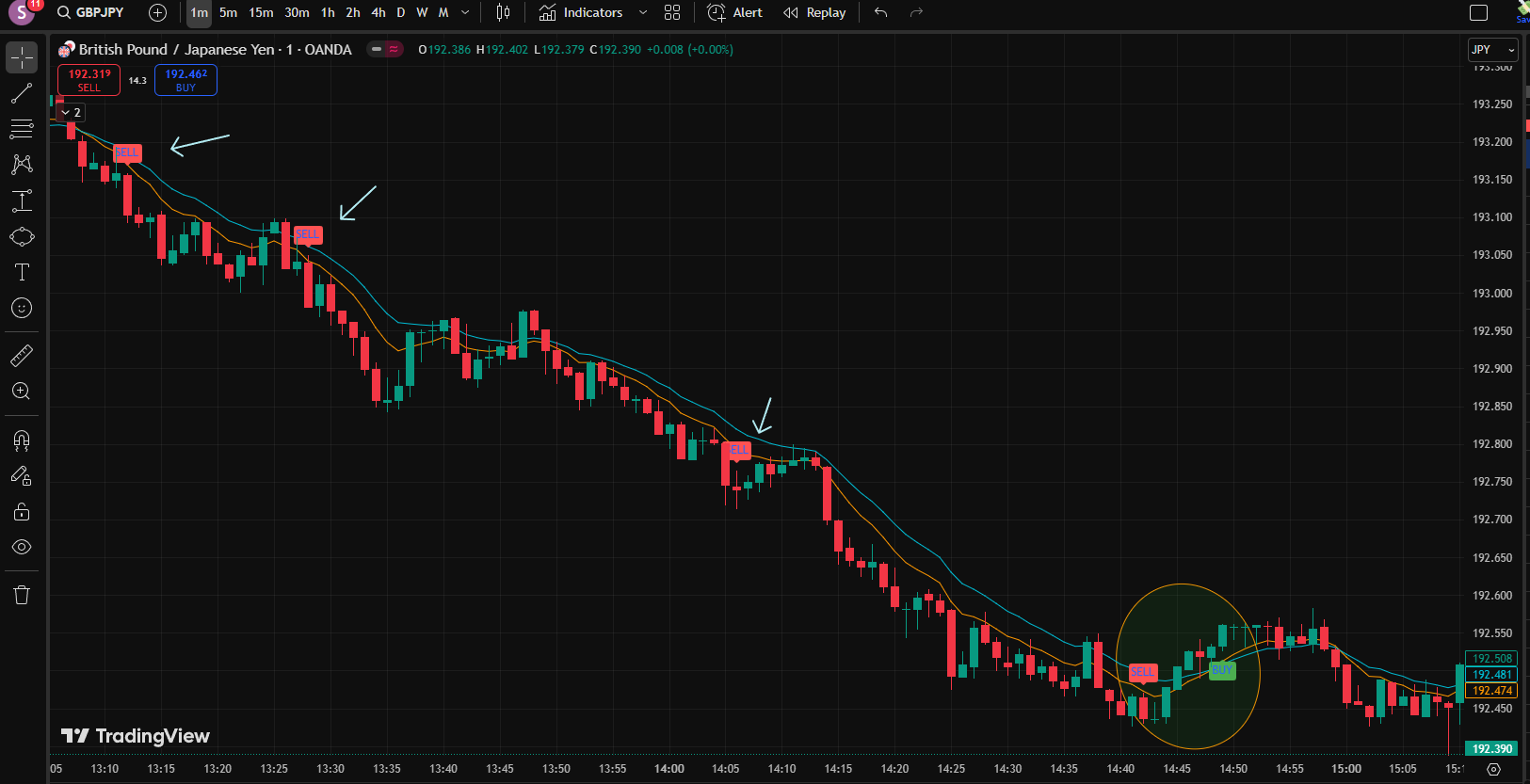Click the 192.462 BUY button
Image resolution: width=1530 pixels, height=784 pixels.
pyautogui.click(x=185, y=80)
